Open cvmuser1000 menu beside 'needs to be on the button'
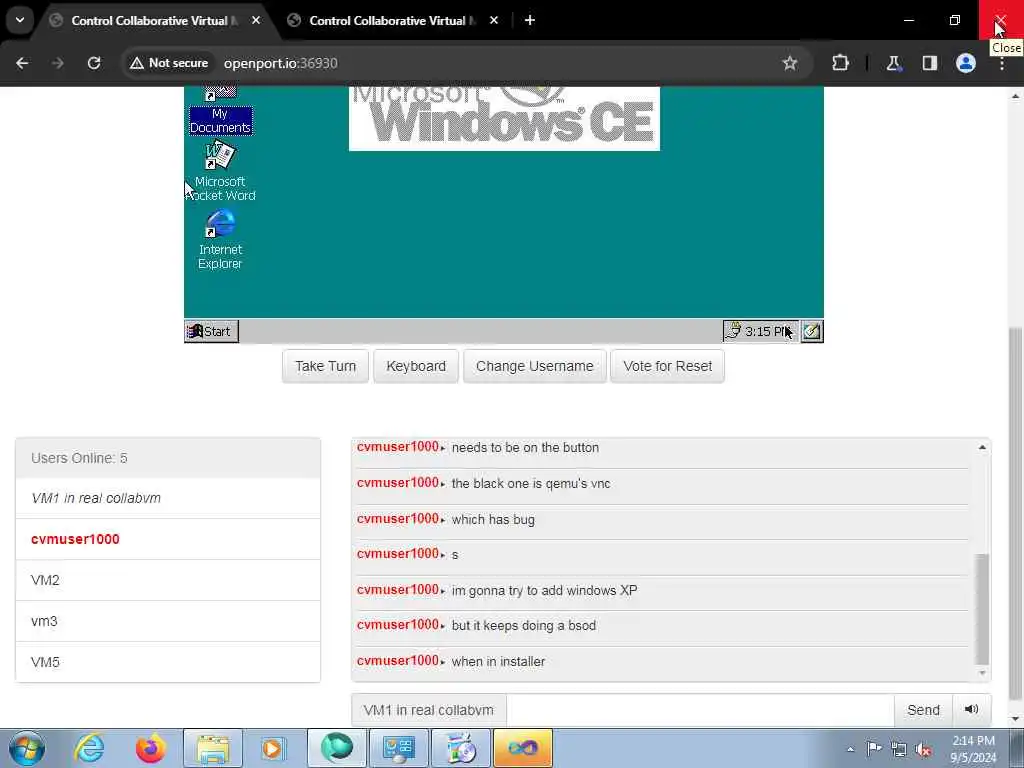The height and width of the screenshot is (768, 1024). click(x=400, y=447)
